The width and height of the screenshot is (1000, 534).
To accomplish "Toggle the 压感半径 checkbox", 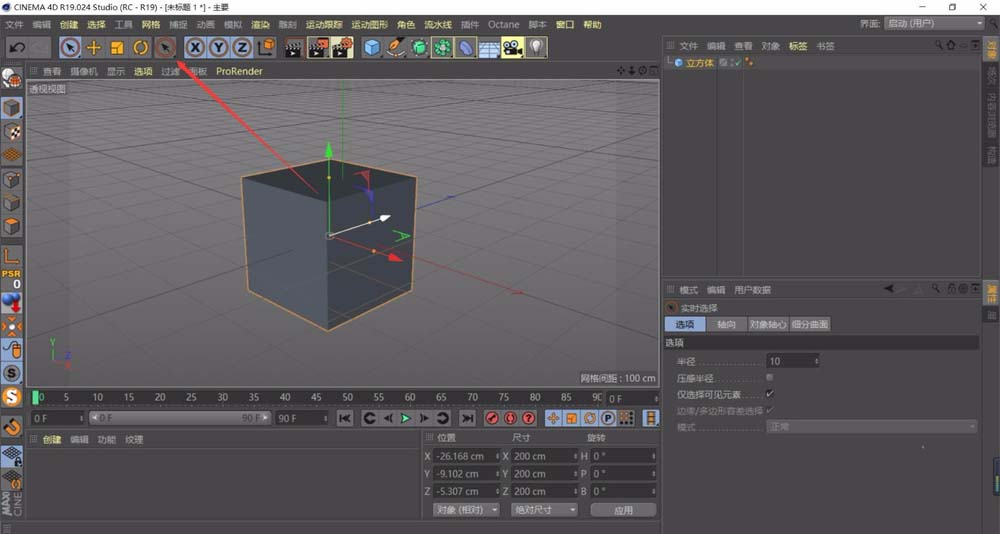I will click(769, 378).
